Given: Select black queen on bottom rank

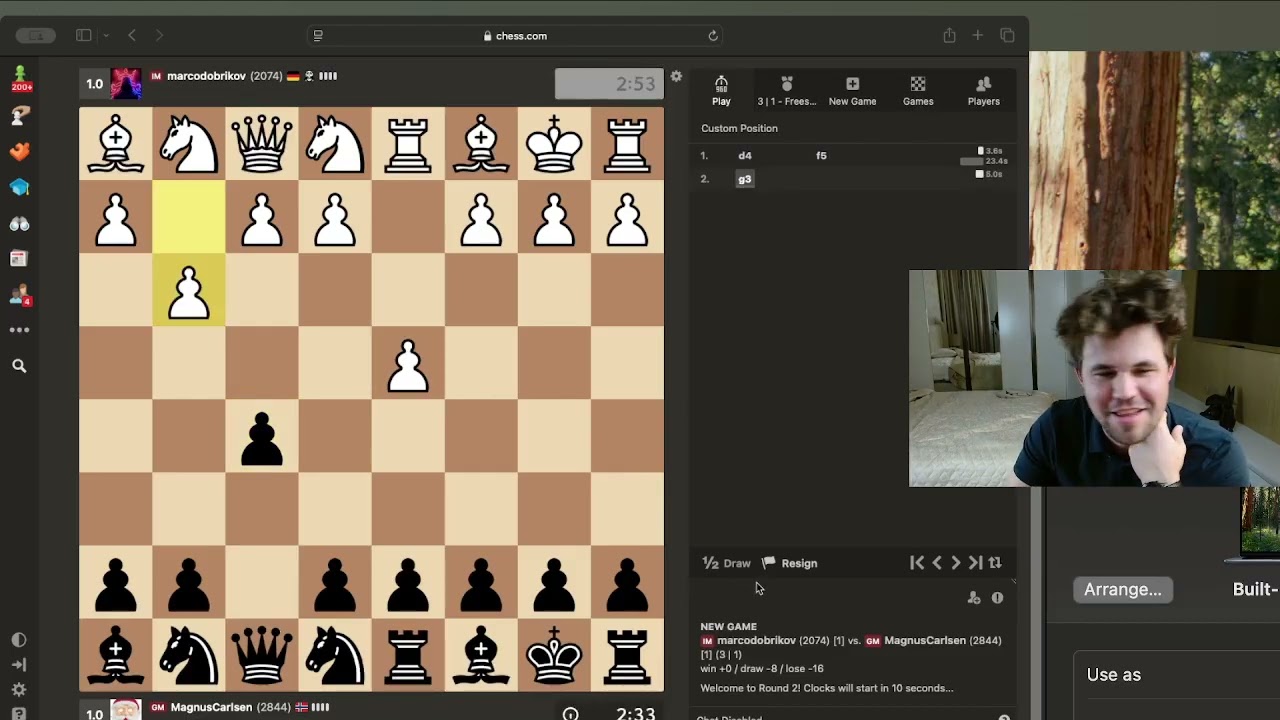Looking at the screenshot, I should (262, 655).
